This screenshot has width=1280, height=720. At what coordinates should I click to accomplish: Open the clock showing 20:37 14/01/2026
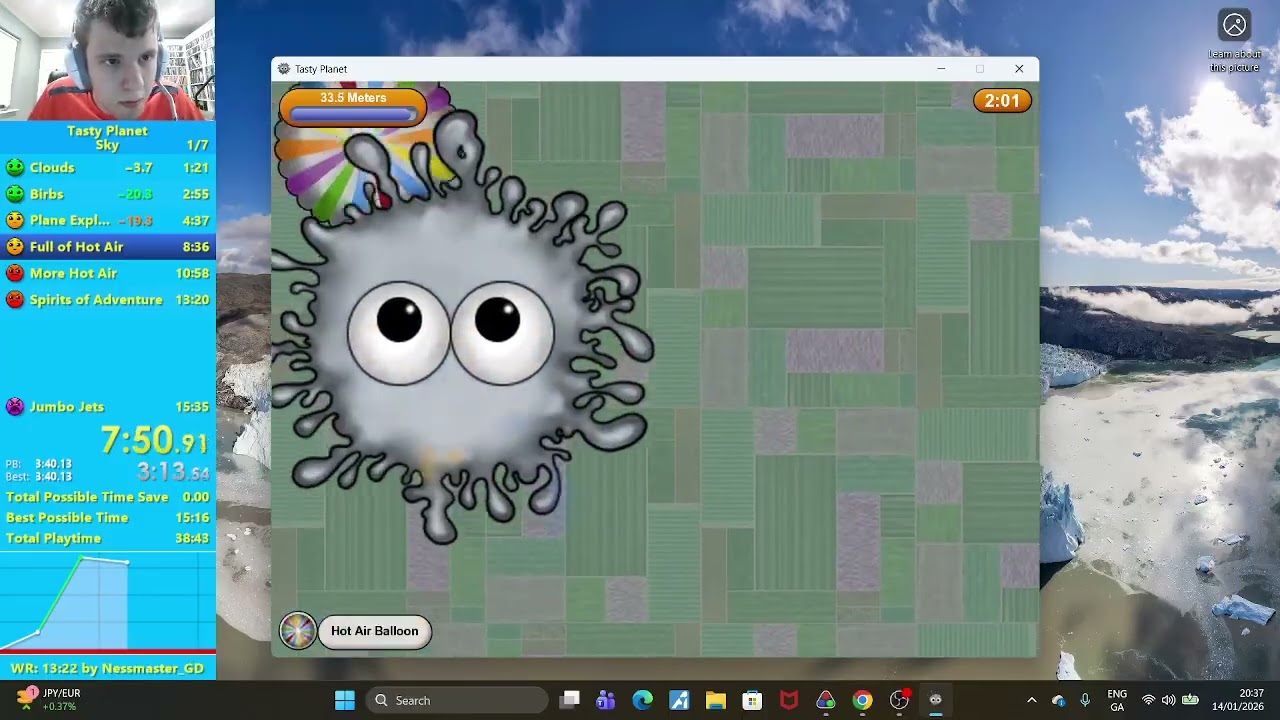(1238, 700)
